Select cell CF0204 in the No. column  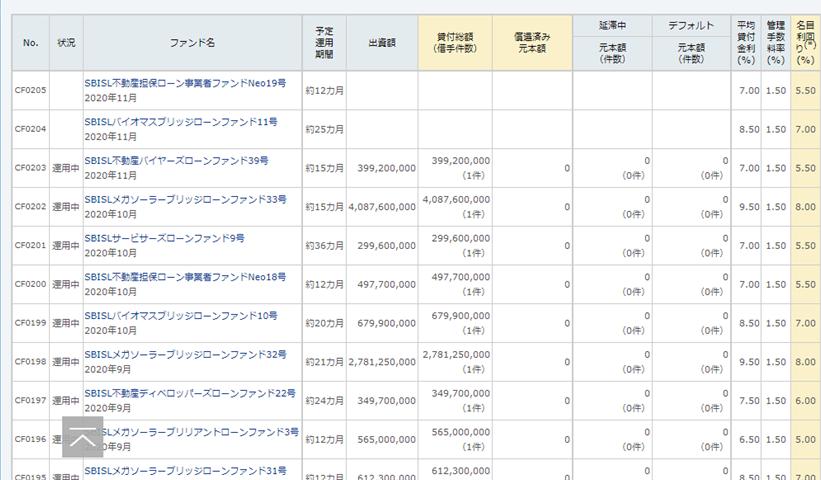coord(31,129)
